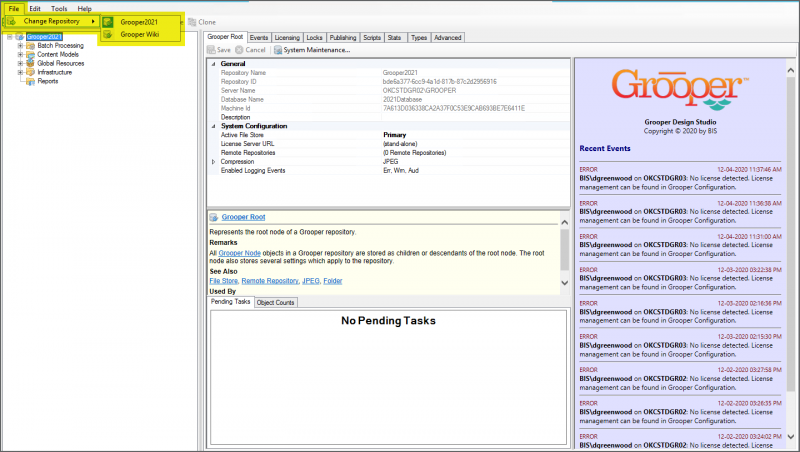Switch to the Types tab
Screen dimensions: 800x452
point(419,38)
